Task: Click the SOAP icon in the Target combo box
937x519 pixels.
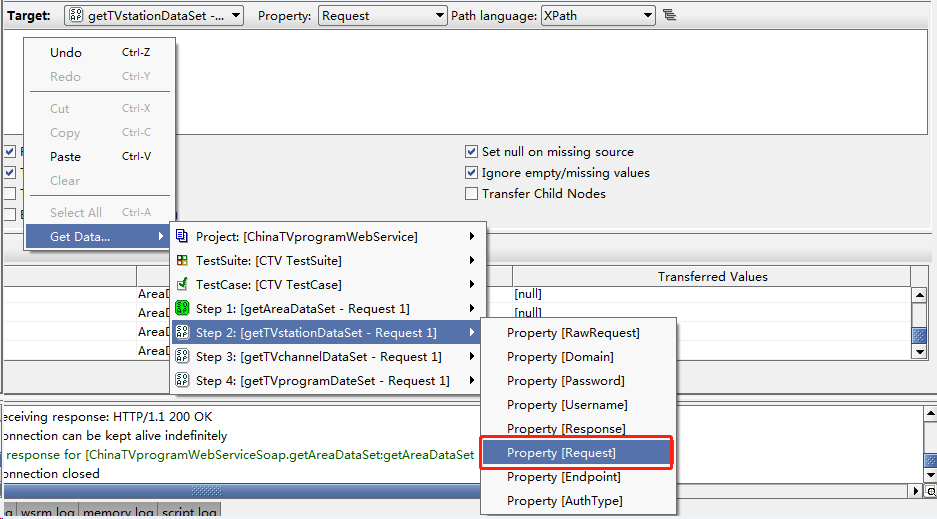Action: click(76, 15)
